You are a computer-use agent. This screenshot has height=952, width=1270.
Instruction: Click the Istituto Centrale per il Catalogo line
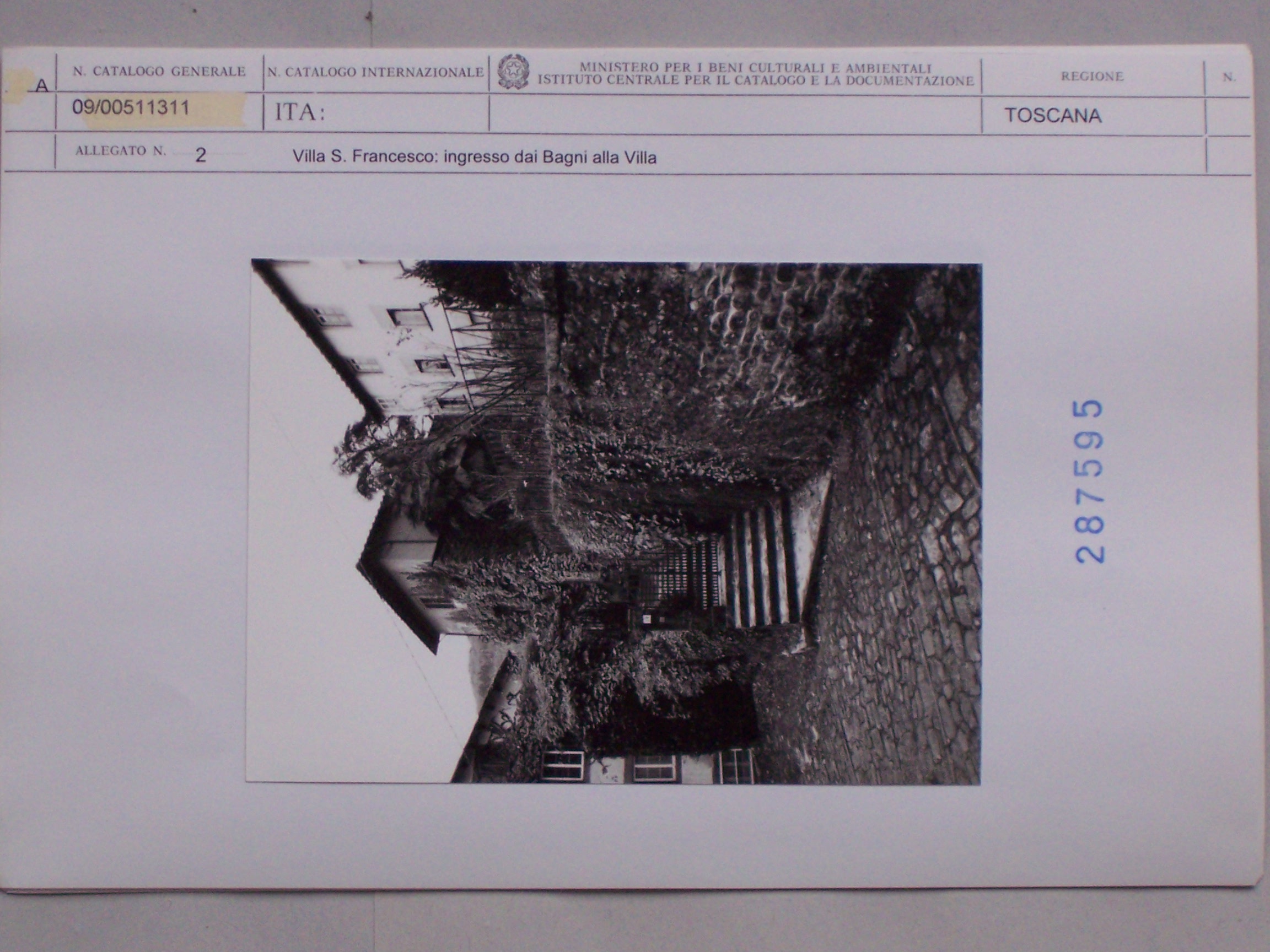[x=756, y=80]
